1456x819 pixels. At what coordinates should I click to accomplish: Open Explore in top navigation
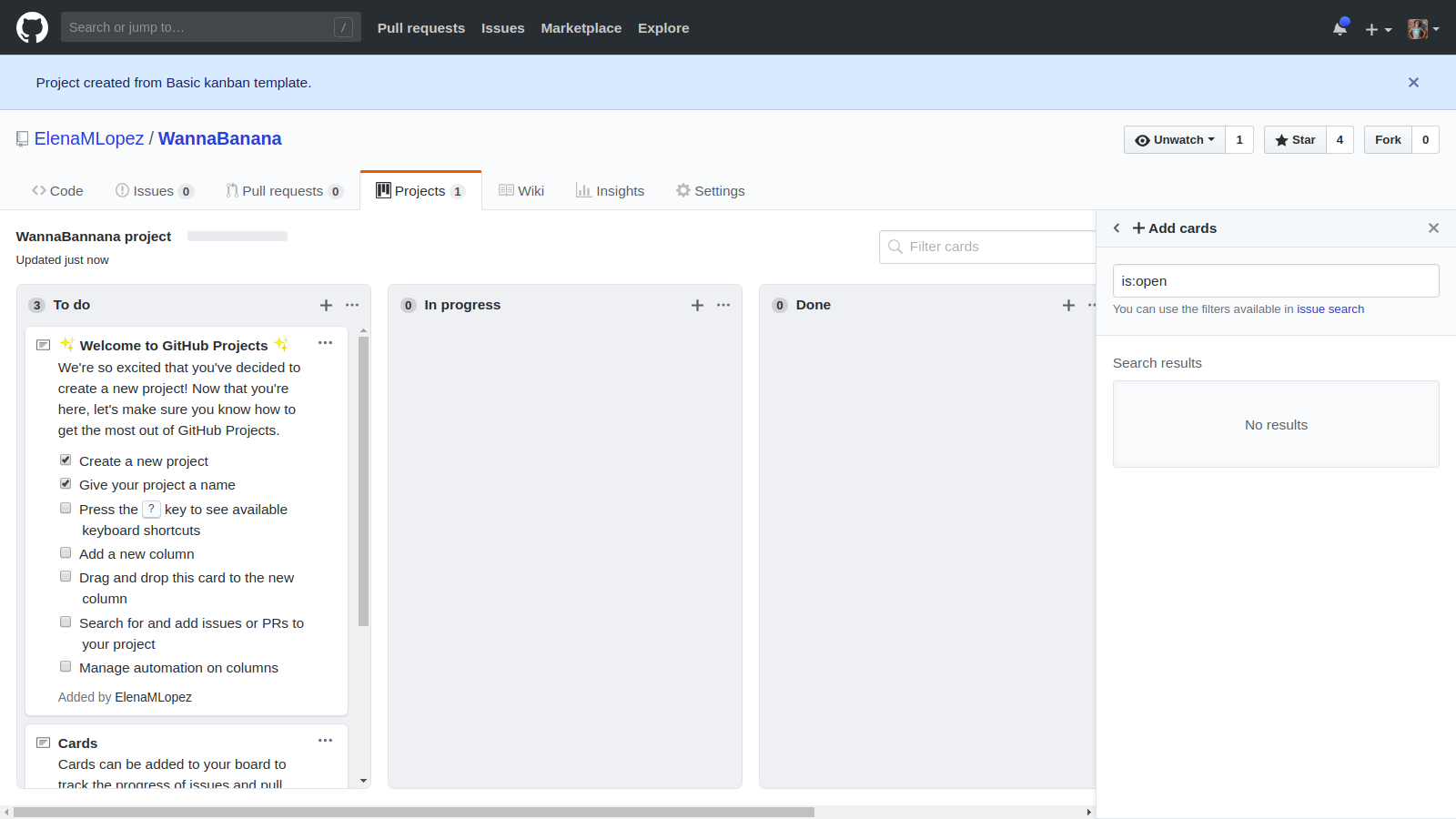[x=663, y=28]
